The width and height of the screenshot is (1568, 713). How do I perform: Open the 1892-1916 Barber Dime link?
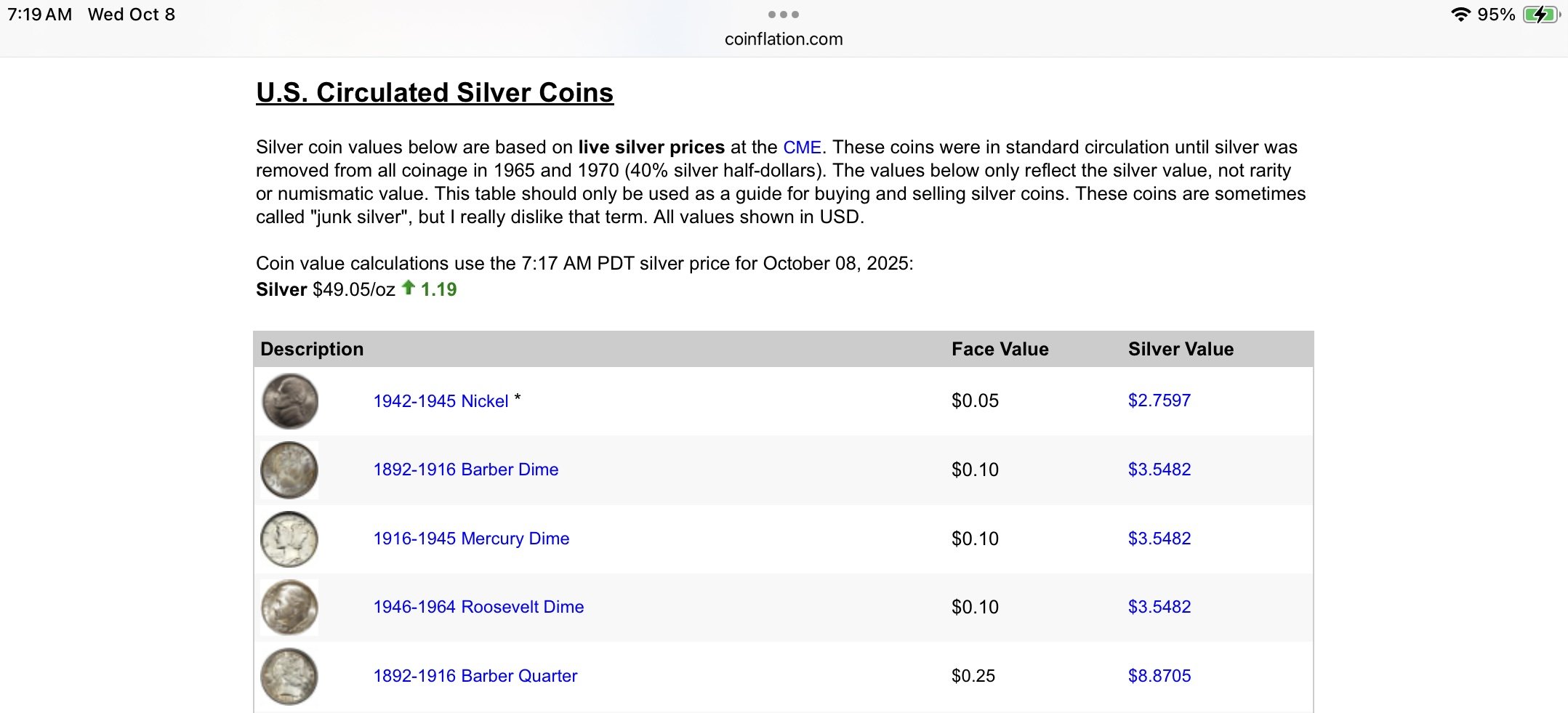[x=466, y=470]
